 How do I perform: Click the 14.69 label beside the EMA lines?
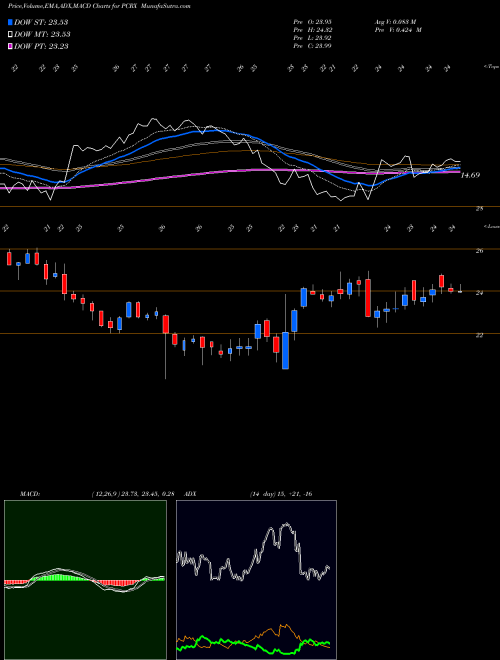coord(470,175)
